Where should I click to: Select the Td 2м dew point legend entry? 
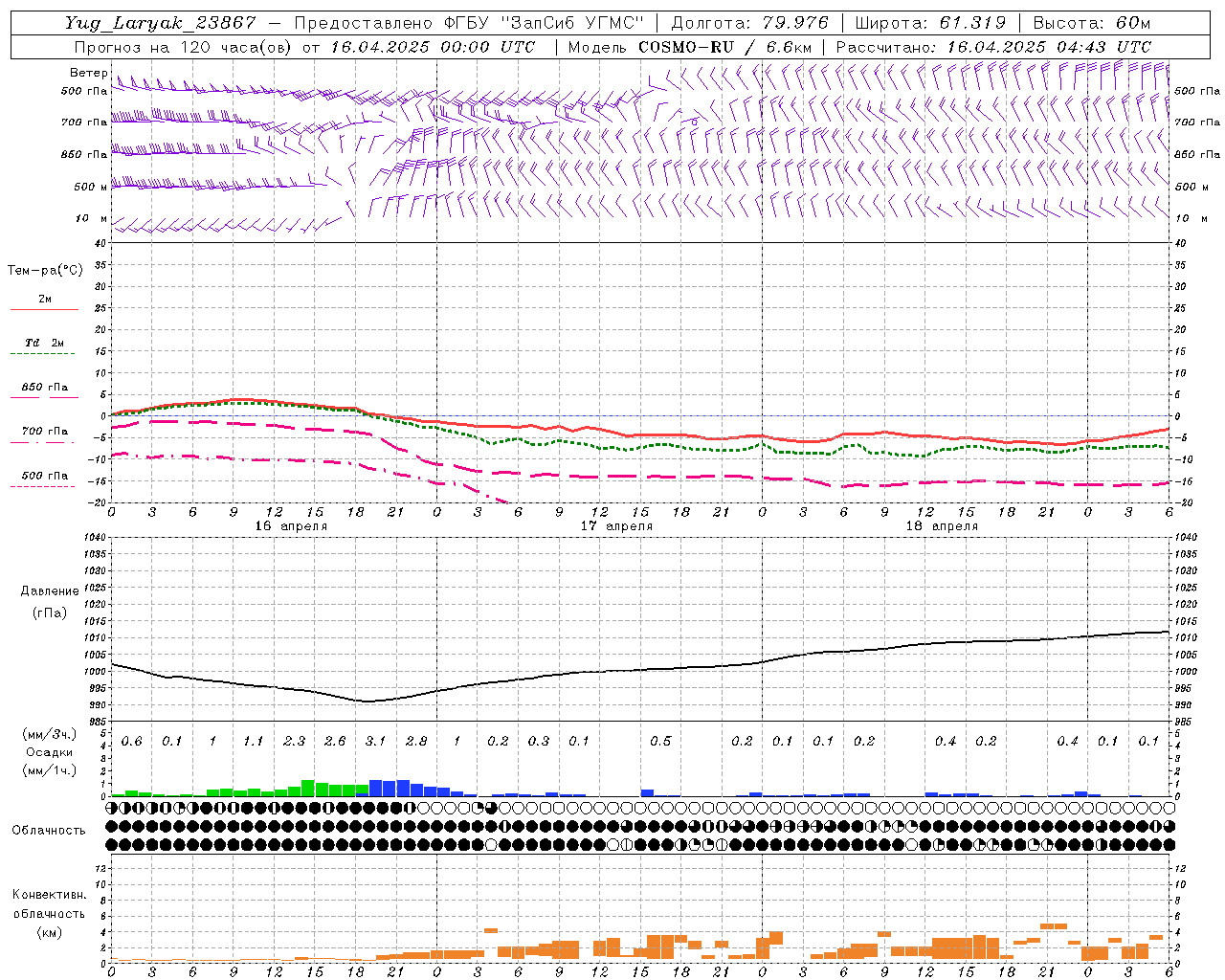(44, 343)
